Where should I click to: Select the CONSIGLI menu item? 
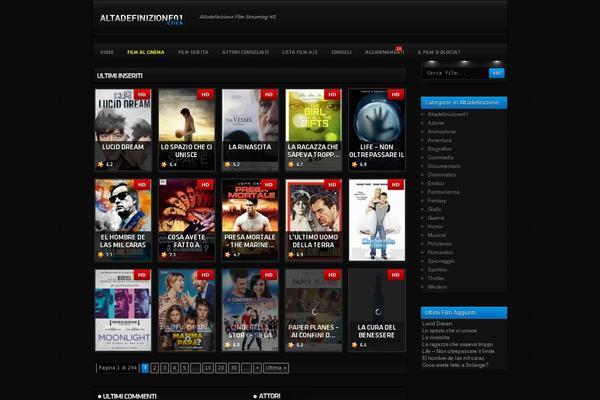point(341,52)
